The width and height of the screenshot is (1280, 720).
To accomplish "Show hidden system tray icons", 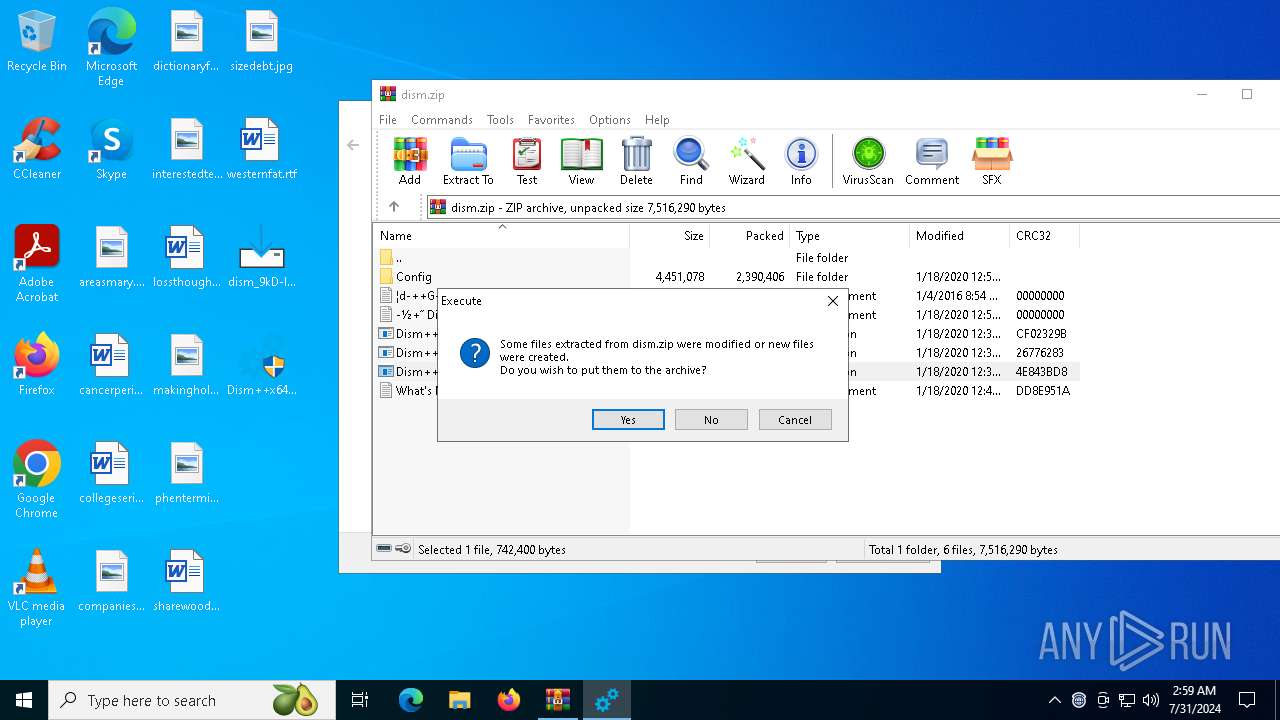I will click(1054, 700).
